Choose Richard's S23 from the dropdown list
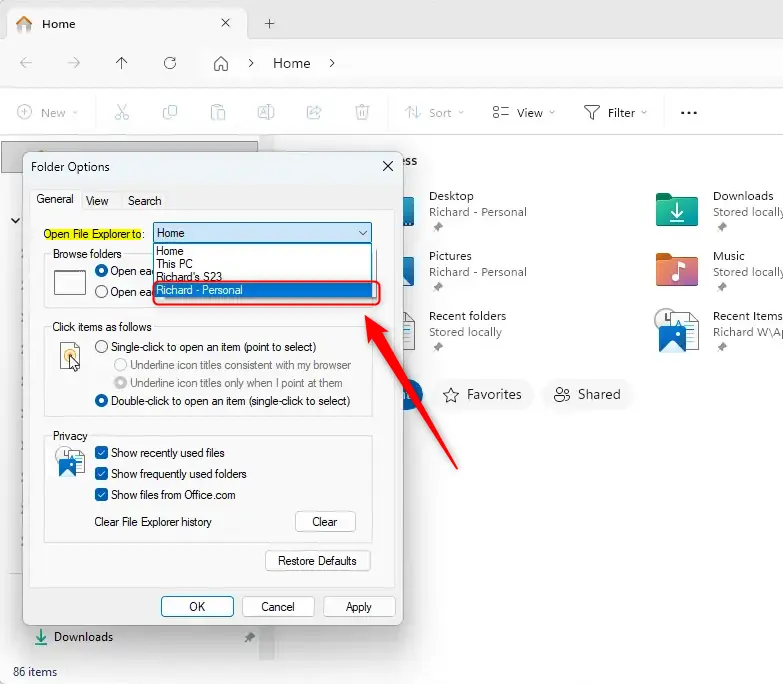This screenshot has height=684, width=783. pos(262,277)
